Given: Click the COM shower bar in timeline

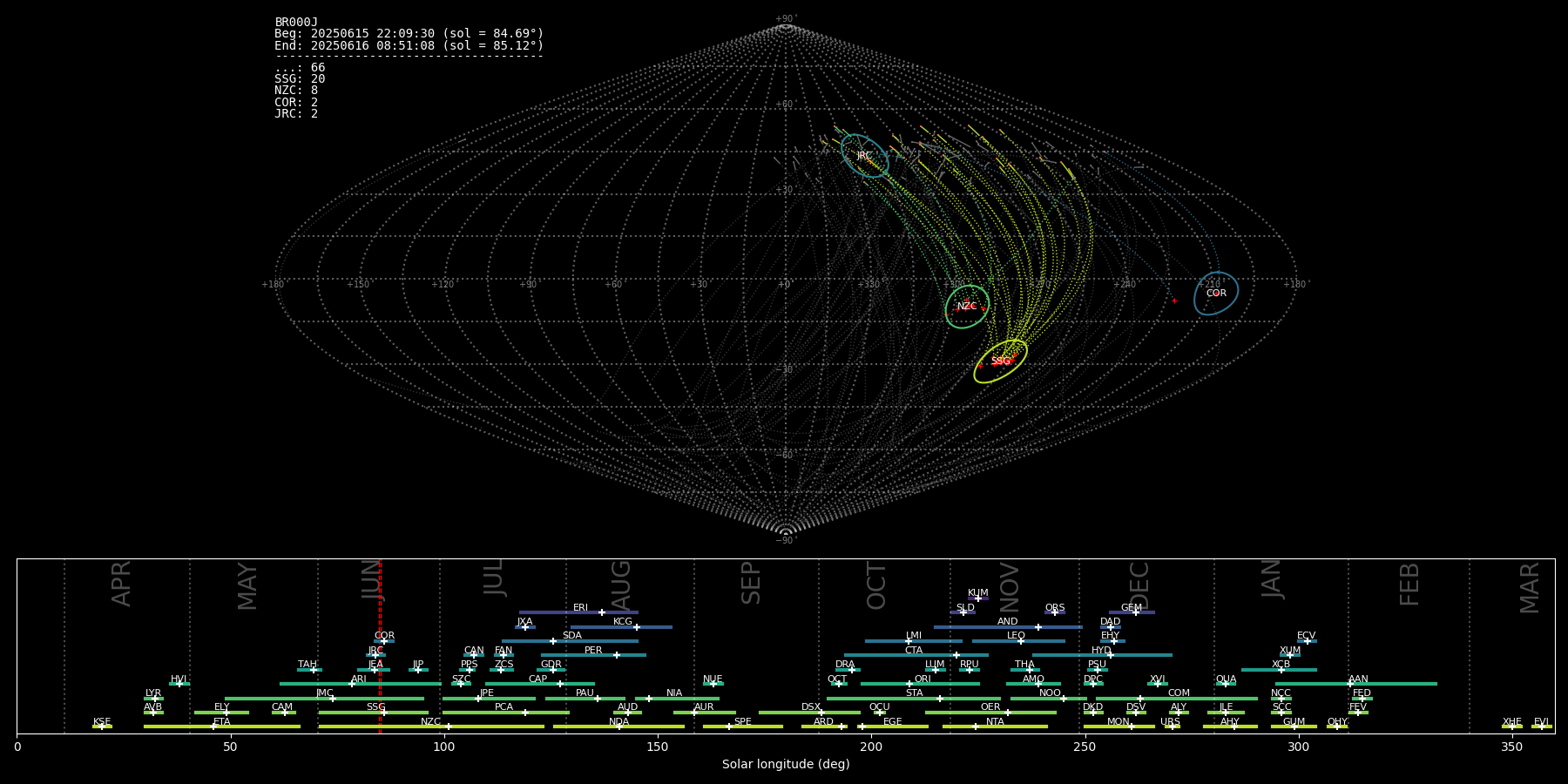Looking at the screenshot, I should [1177, 699].
